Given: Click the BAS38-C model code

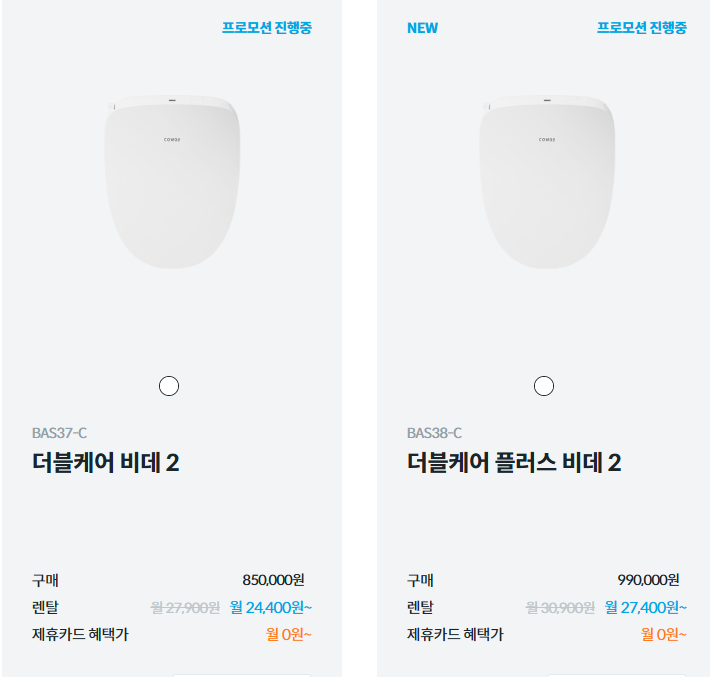Looking at the screenshot, I should pos(434,433).
